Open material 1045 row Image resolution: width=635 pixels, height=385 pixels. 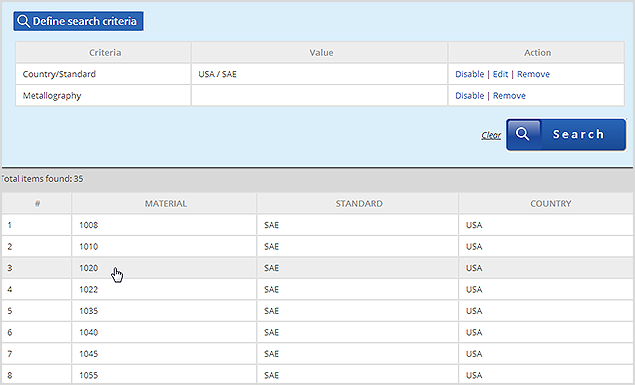coord(318,353)
